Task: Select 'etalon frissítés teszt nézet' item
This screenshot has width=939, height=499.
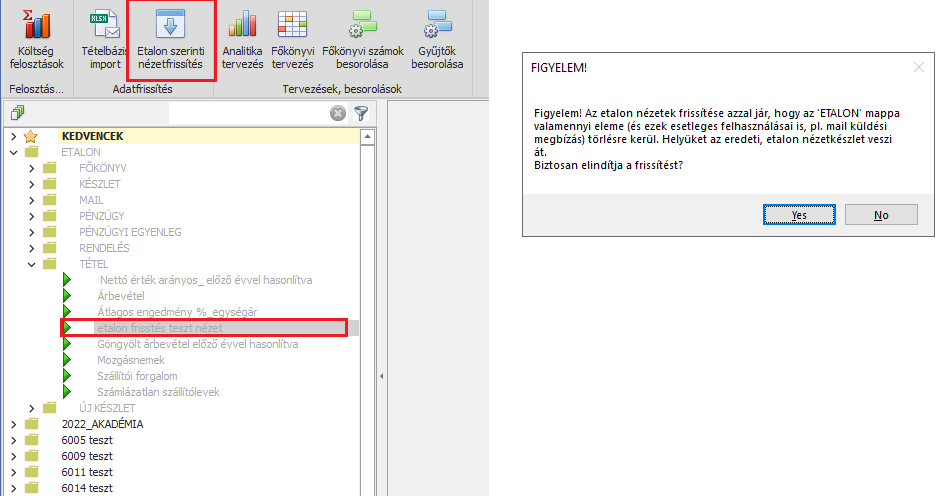Action: point(159,328)
